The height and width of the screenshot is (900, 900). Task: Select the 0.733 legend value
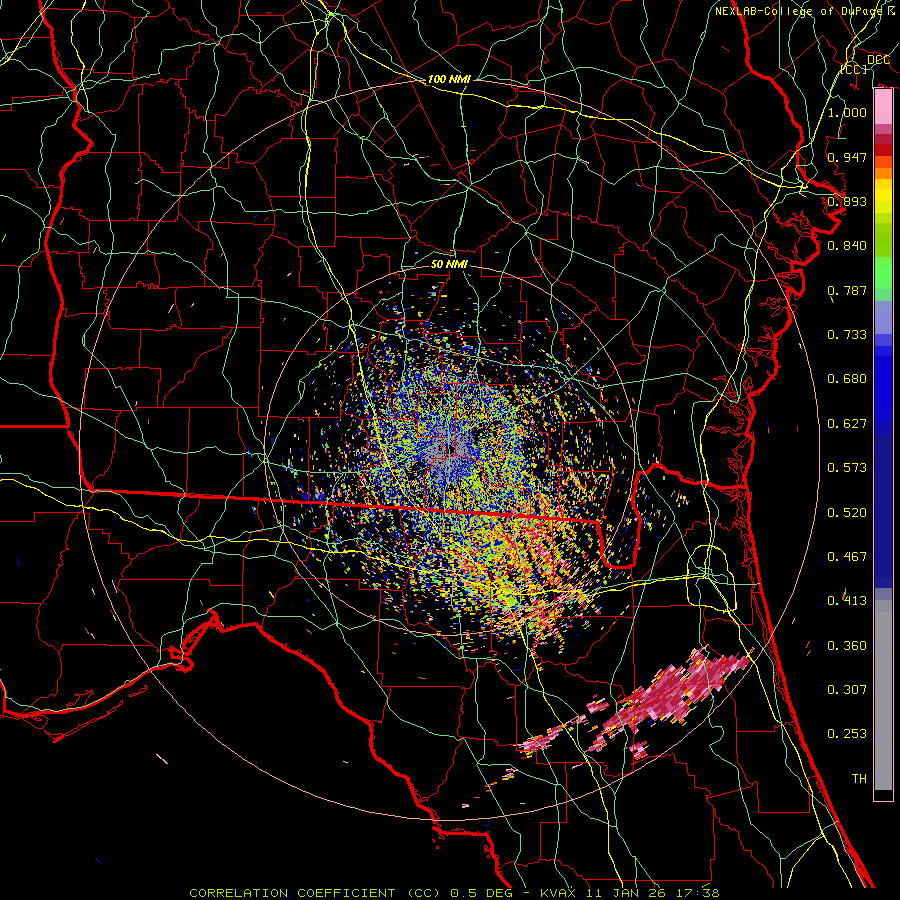[847, 335]
